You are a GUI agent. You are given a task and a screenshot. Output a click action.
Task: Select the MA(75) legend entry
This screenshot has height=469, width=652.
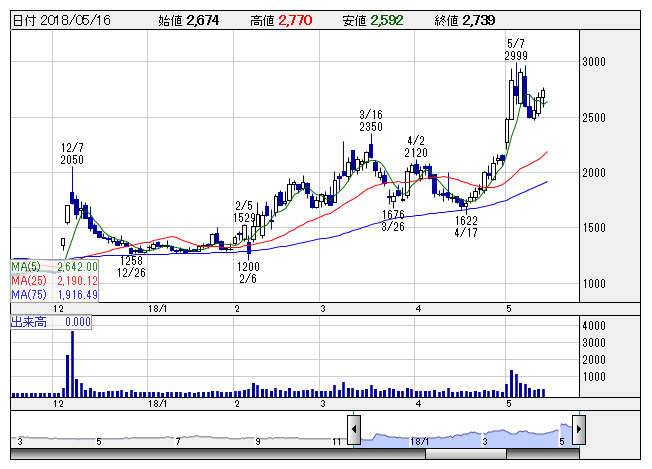[x=28, y=295]
